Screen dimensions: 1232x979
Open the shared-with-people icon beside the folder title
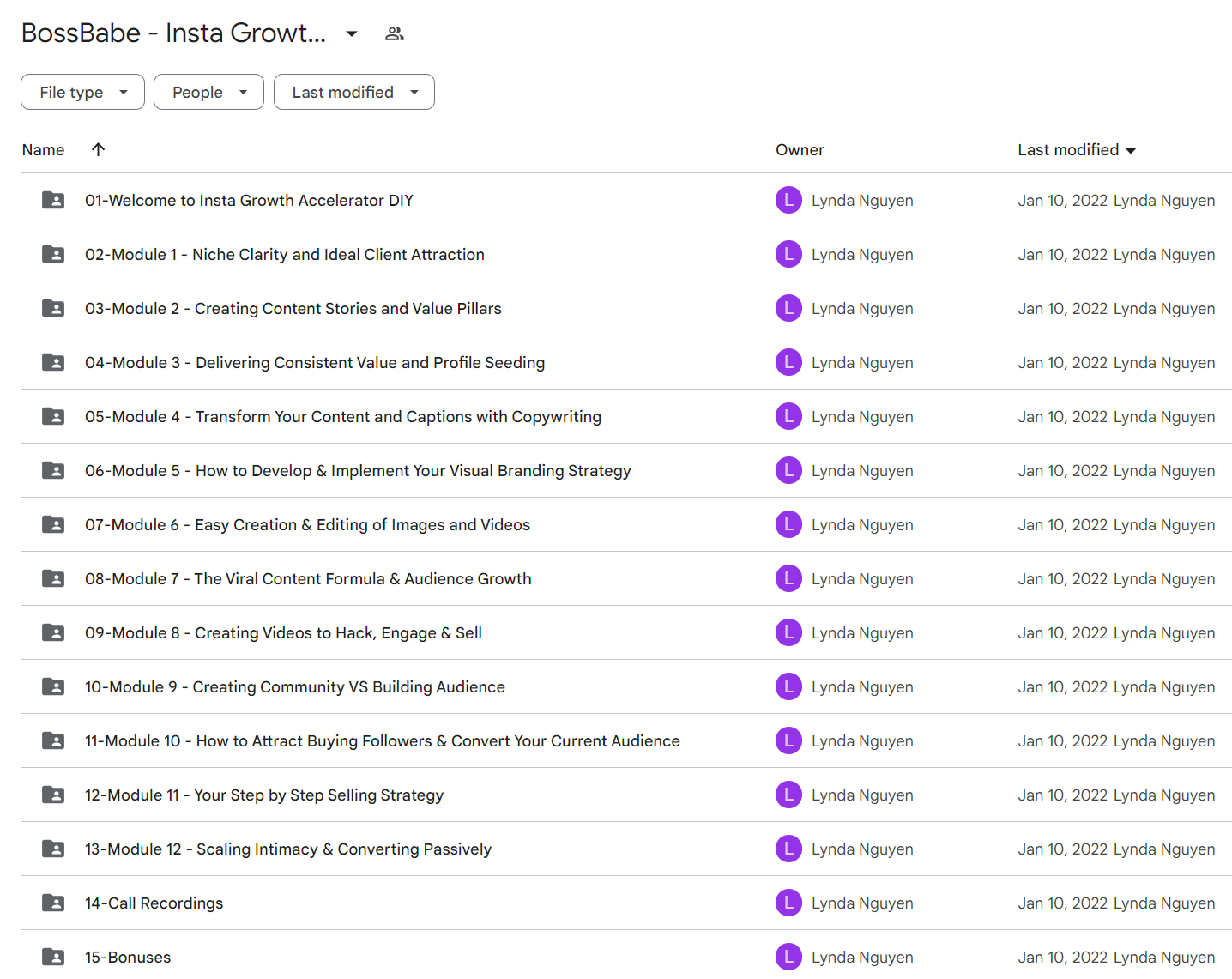coord(395,33)
